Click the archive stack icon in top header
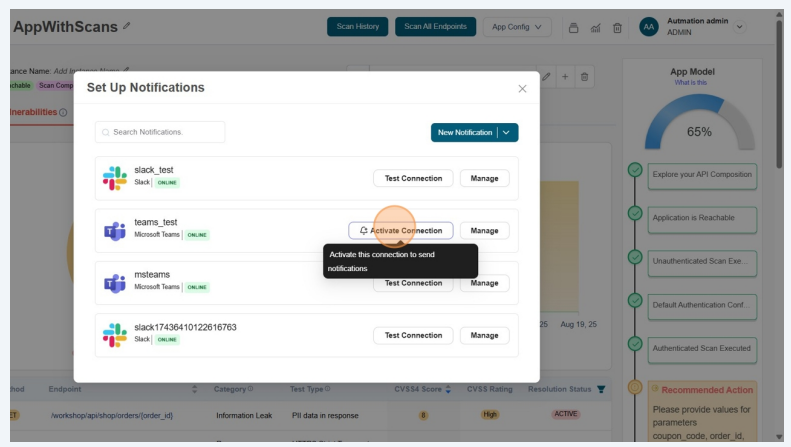This screenshot has height=447, width=791. pos(573,27)
